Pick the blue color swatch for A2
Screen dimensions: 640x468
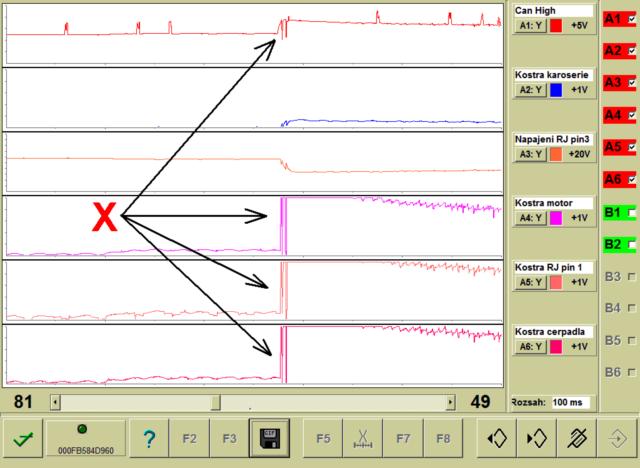[556, 90]
